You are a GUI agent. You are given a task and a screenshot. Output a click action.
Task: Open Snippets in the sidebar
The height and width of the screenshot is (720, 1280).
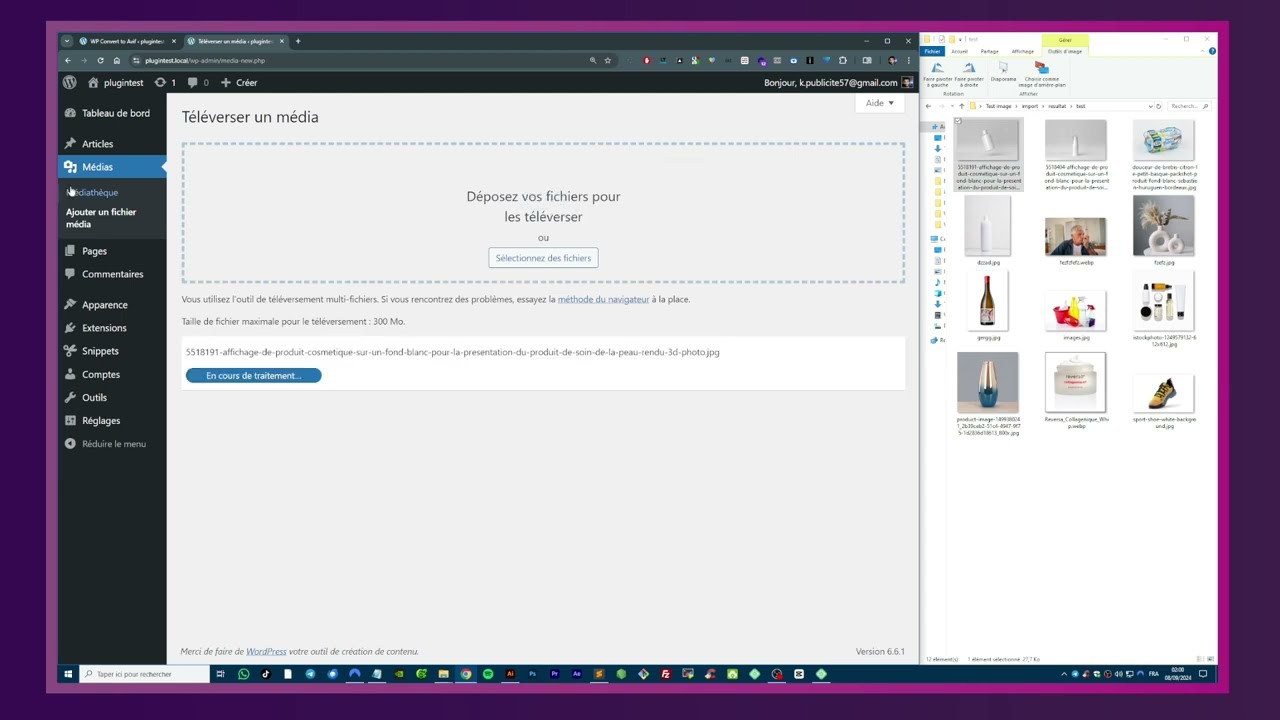112,351
